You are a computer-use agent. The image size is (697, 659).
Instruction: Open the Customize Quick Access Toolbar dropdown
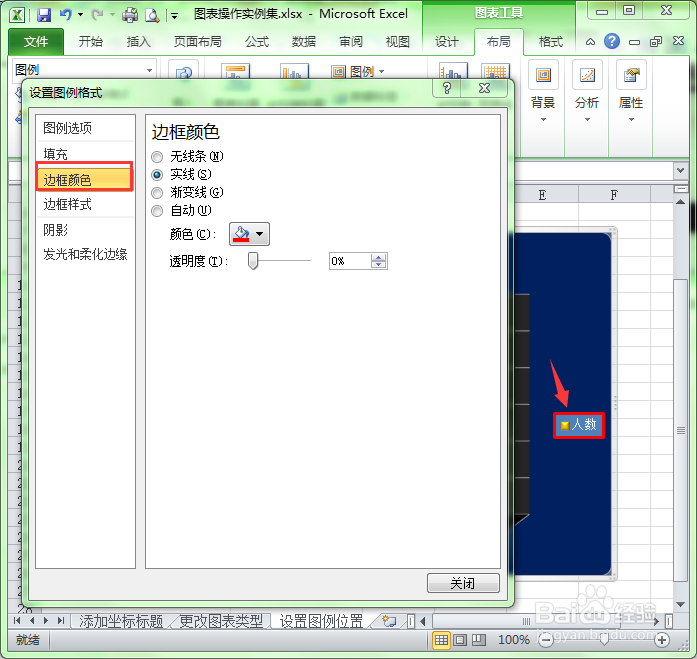(175, 16)
